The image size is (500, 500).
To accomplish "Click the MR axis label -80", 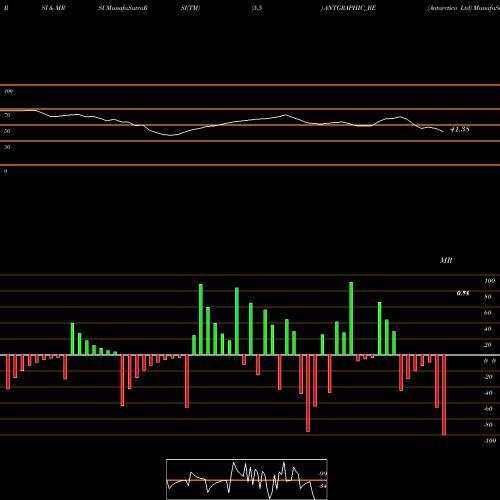I will click(x=488, y=425).
